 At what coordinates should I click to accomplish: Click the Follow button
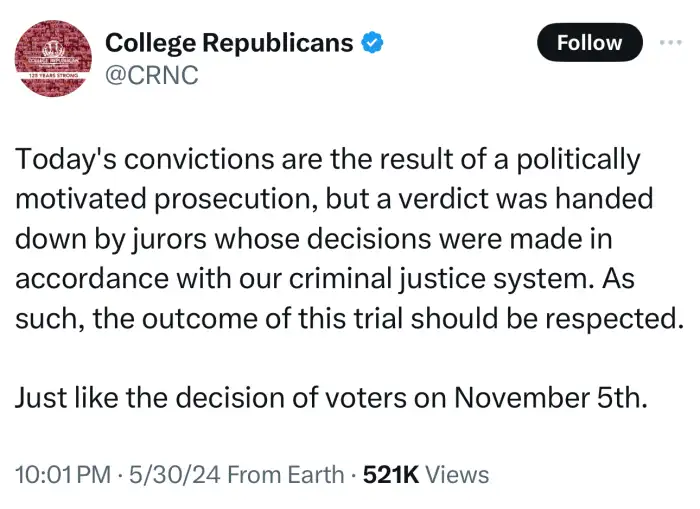[589, 43]
